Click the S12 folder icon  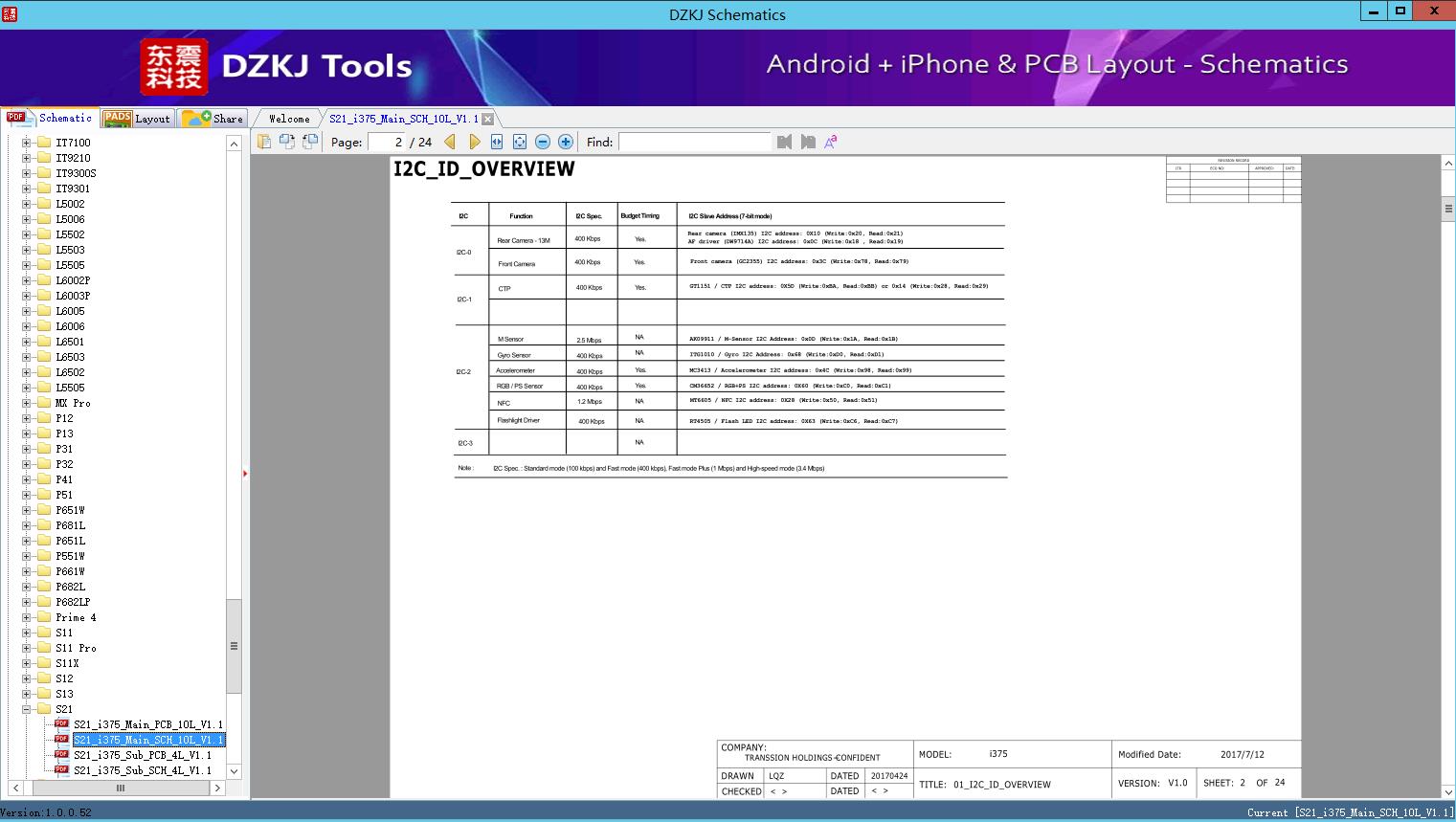pyautogui.click(x=43, y=678)
